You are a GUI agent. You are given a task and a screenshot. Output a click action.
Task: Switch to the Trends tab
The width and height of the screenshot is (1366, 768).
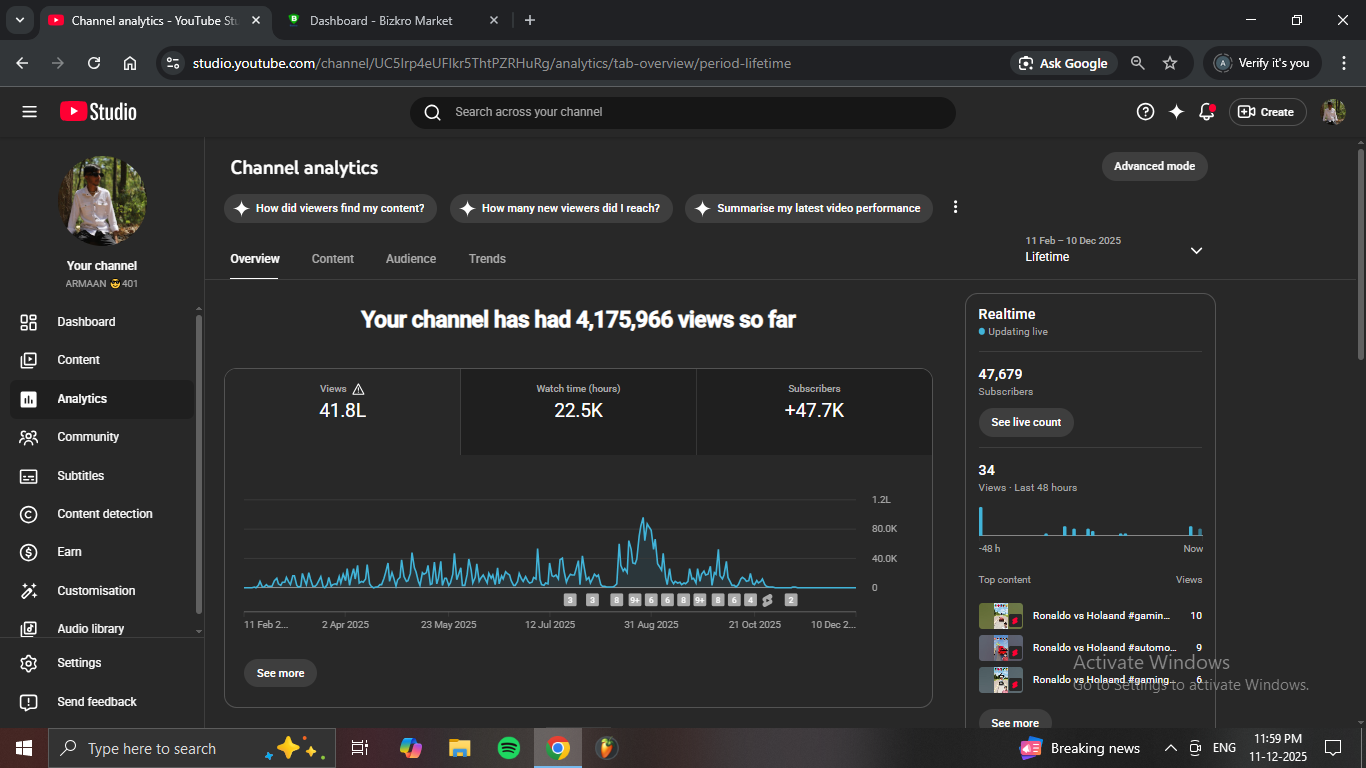[x=487, y=259]
